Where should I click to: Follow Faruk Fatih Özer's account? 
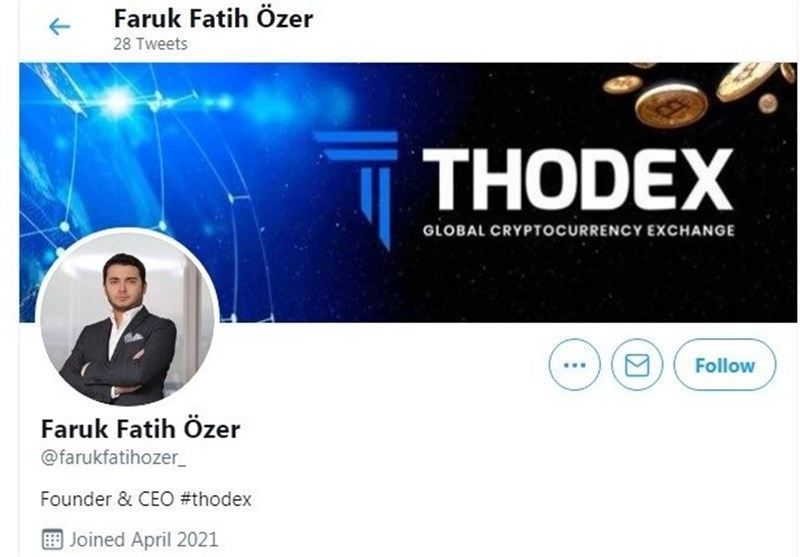point(724,365)
